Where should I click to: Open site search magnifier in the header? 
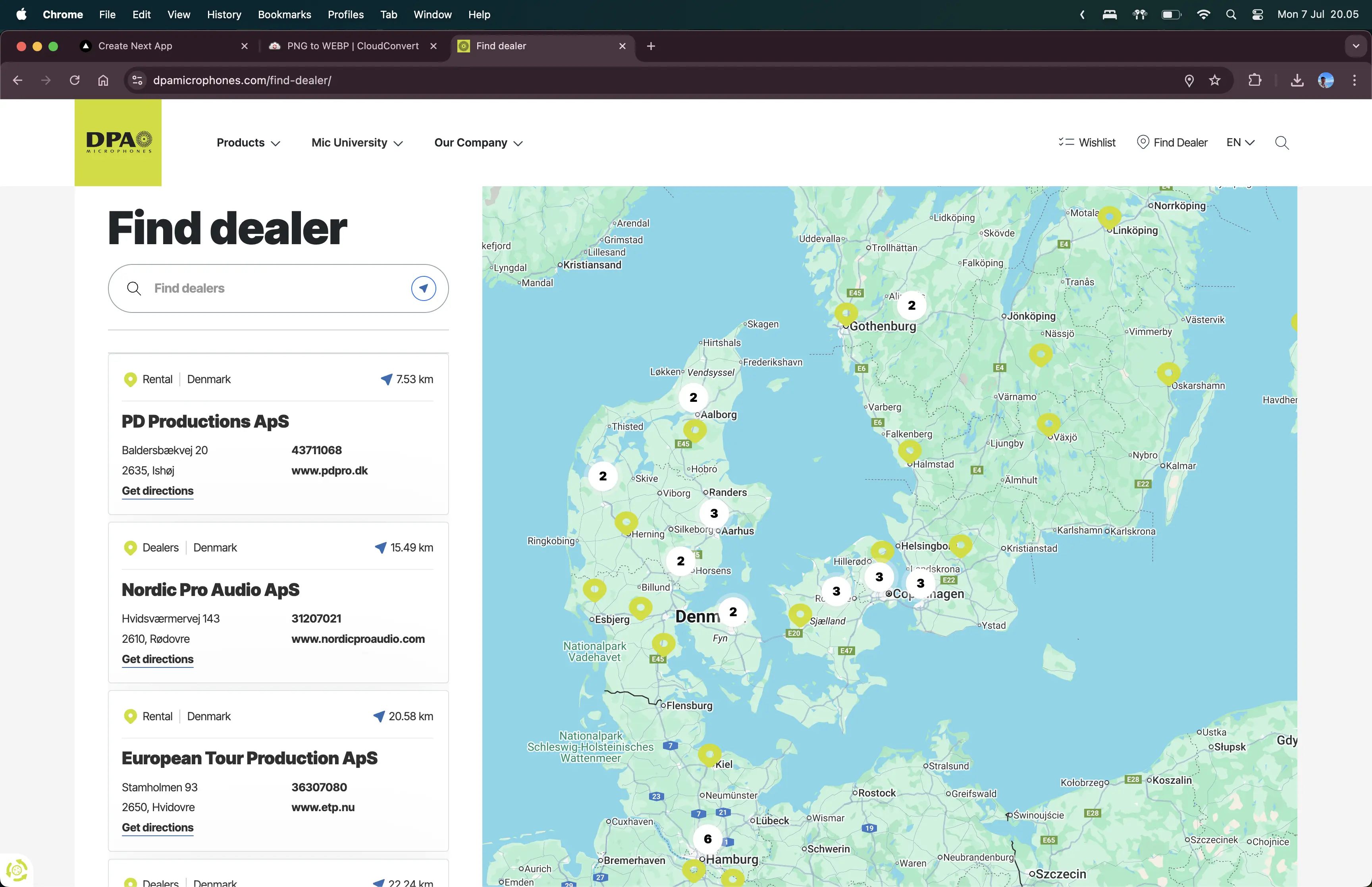[1281, 143]
